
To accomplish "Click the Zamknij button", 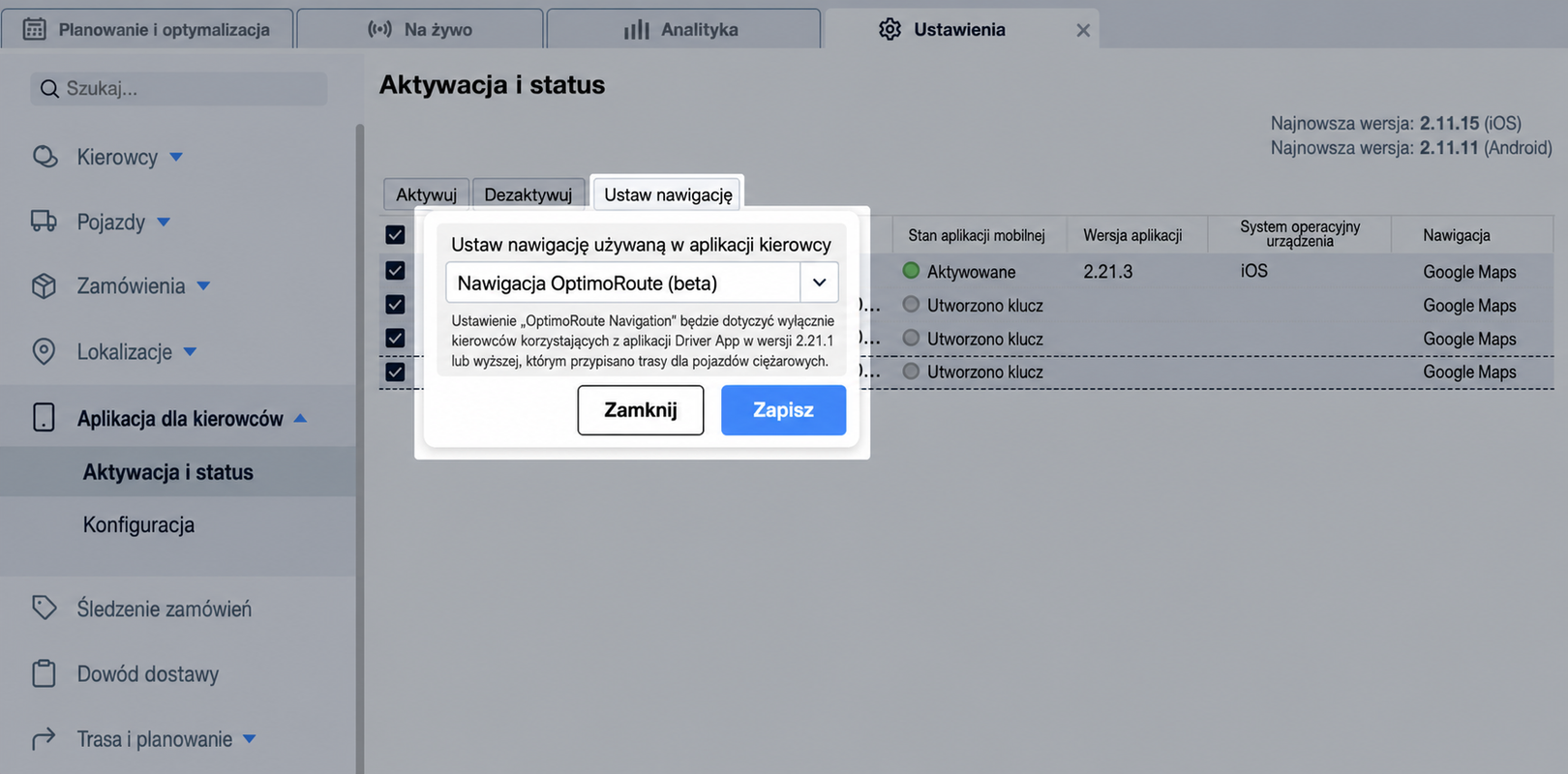I will pyautogui.click(x=641, y=410).
